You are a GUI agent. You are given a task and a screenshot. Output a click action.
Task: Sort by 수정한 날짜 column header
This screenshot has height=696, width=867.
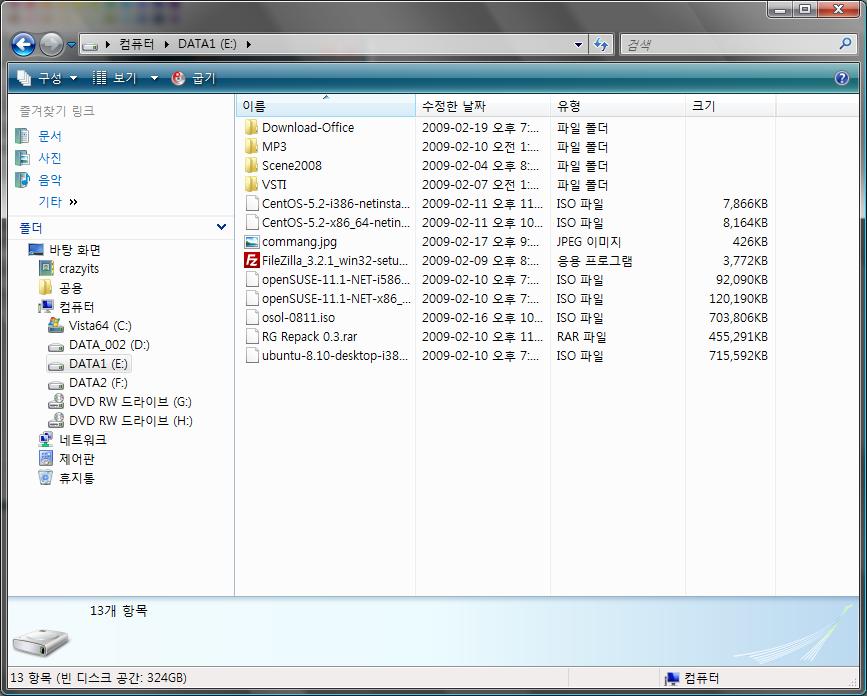click(483, 106)
